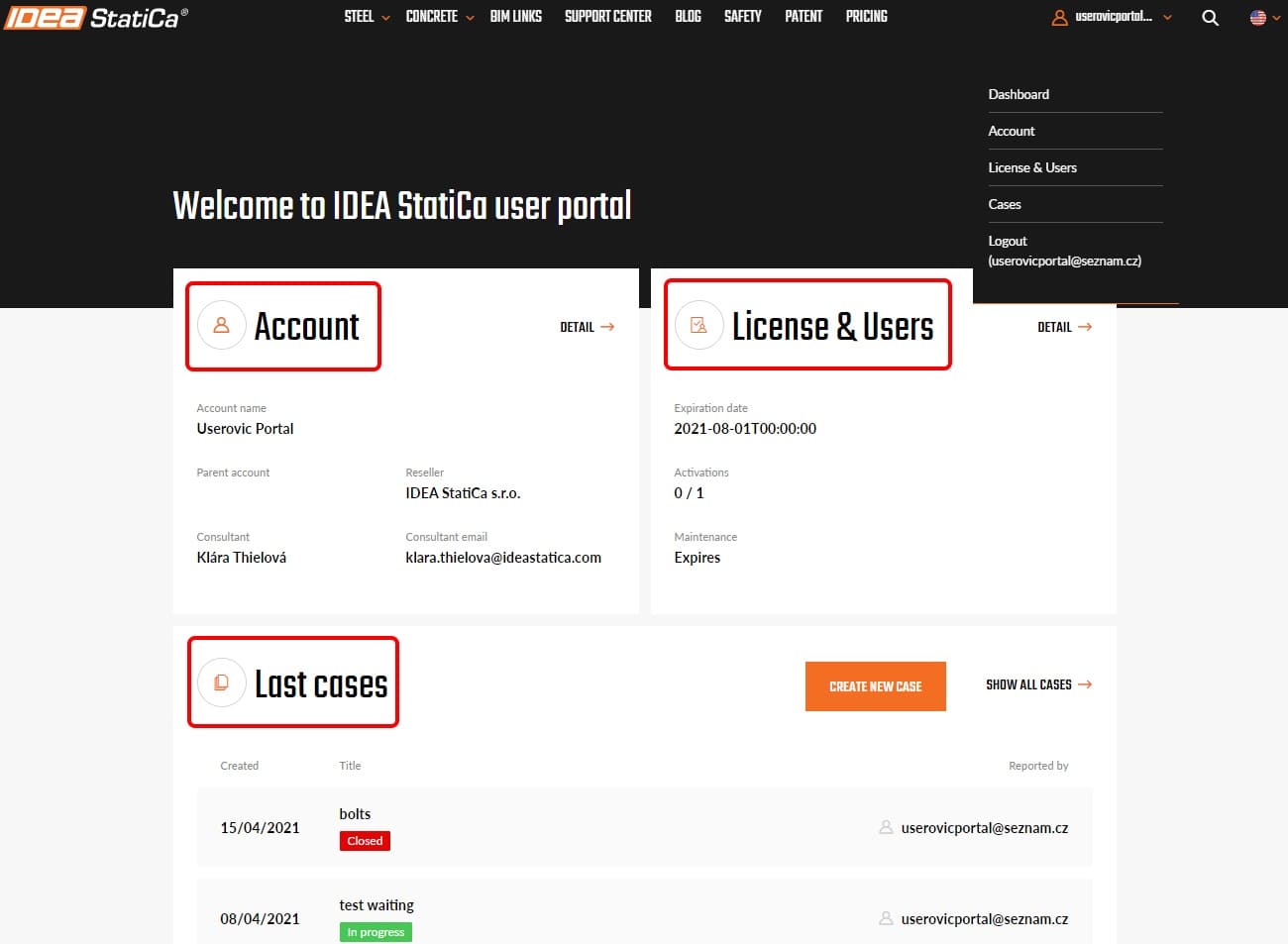Select Account in user menu
The image size is (1288, 944).
pyautogui.click(x=1012, y=131)
